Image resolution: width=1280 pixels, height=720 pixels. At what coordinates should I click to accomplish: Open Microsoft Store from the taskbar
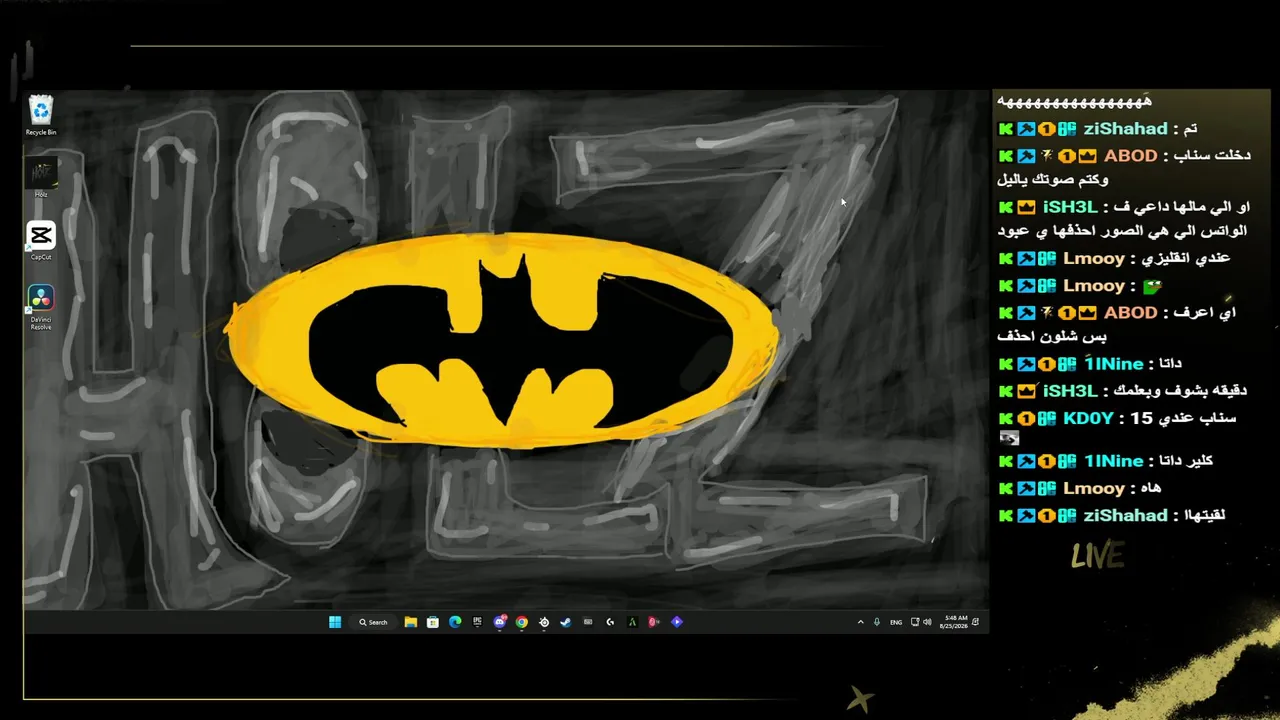tap(433, 622)
